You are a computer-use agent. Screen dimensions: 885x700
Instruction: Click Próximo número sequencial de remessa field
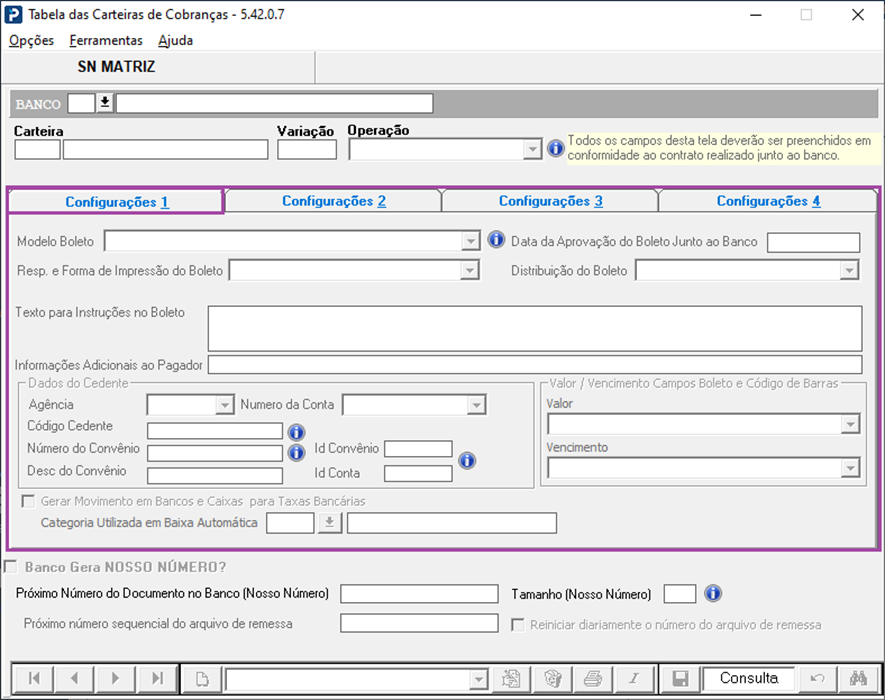419,623
